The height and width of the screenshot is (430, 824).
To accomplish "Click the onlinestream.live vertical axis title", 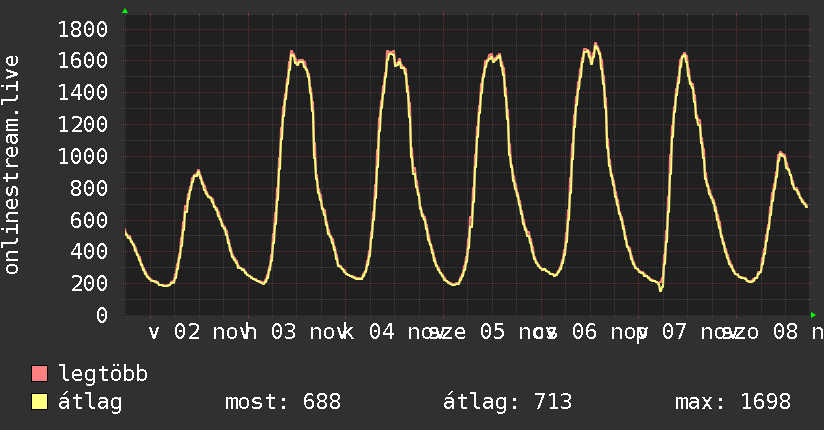I will [12, 164].
